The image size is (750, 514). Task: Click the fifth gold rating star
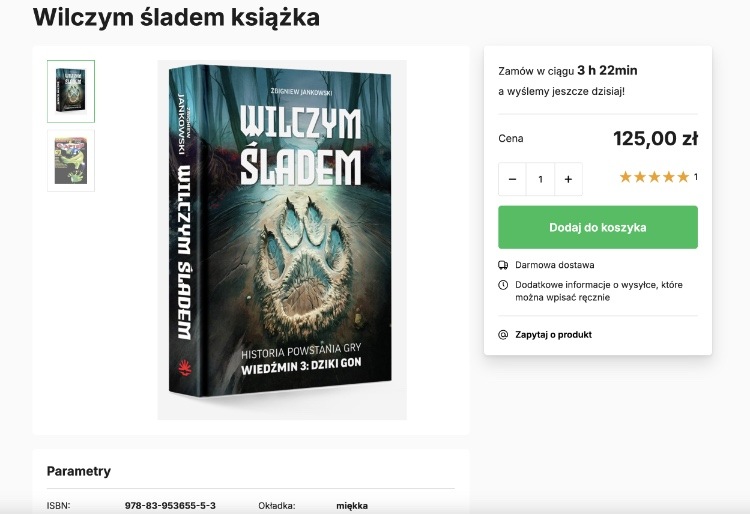tap(683, 177)
